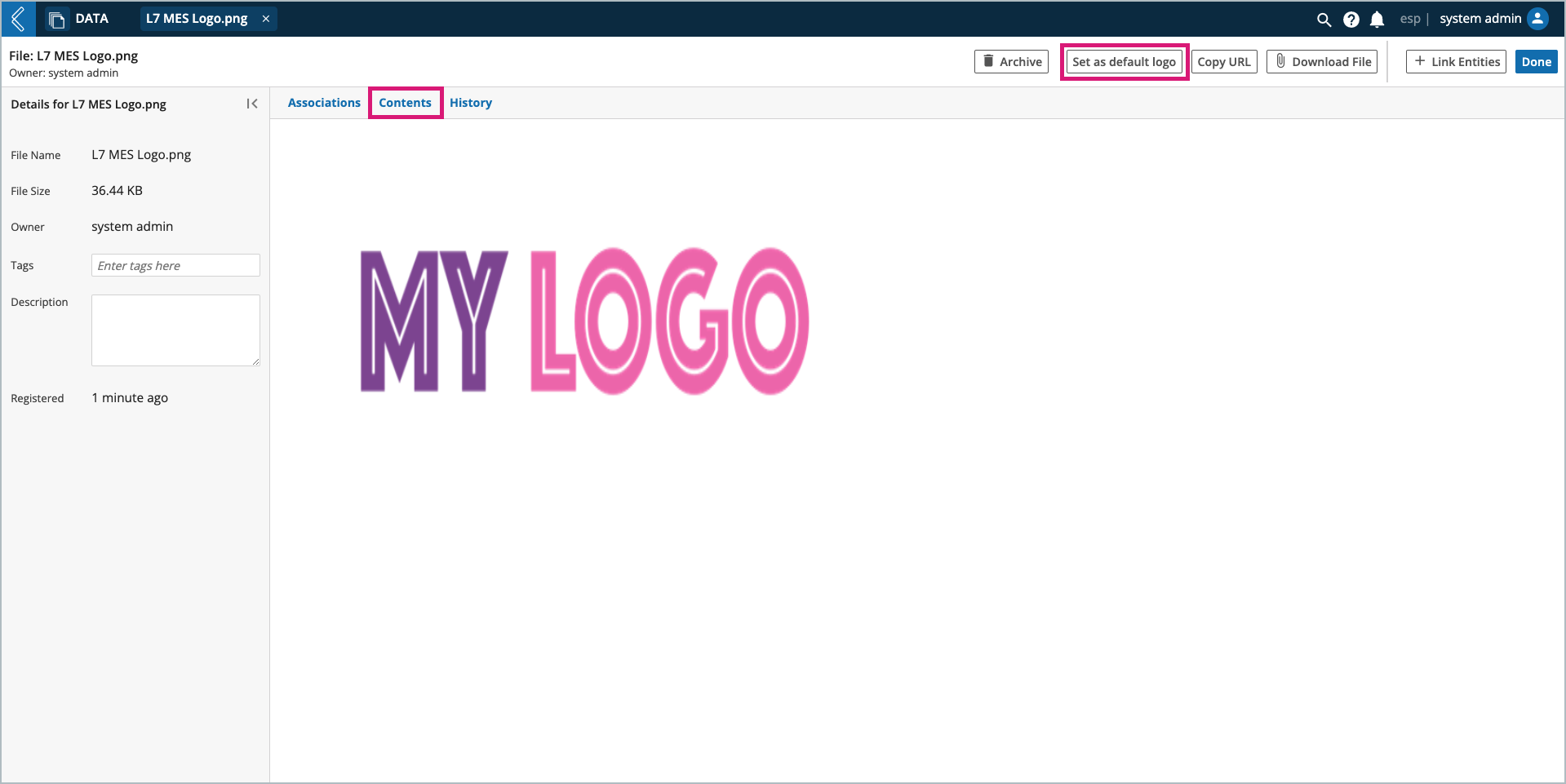This screenshot has width=1566, height=784.
Task: Click the Owner value system admin in details
Action: [x=132, y=227]
